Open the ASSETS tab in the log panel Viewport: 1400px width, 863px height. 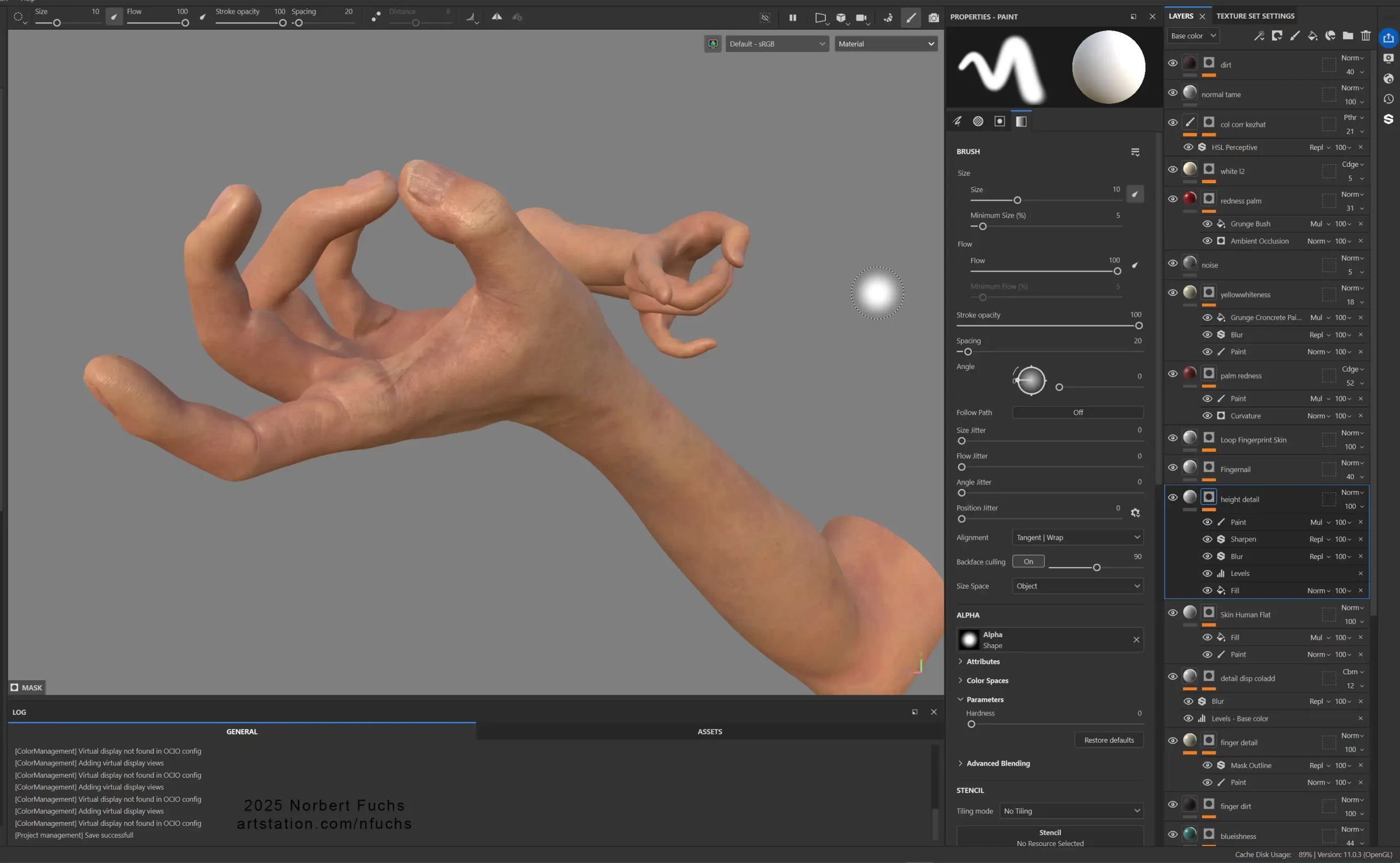tap(709, 731)
